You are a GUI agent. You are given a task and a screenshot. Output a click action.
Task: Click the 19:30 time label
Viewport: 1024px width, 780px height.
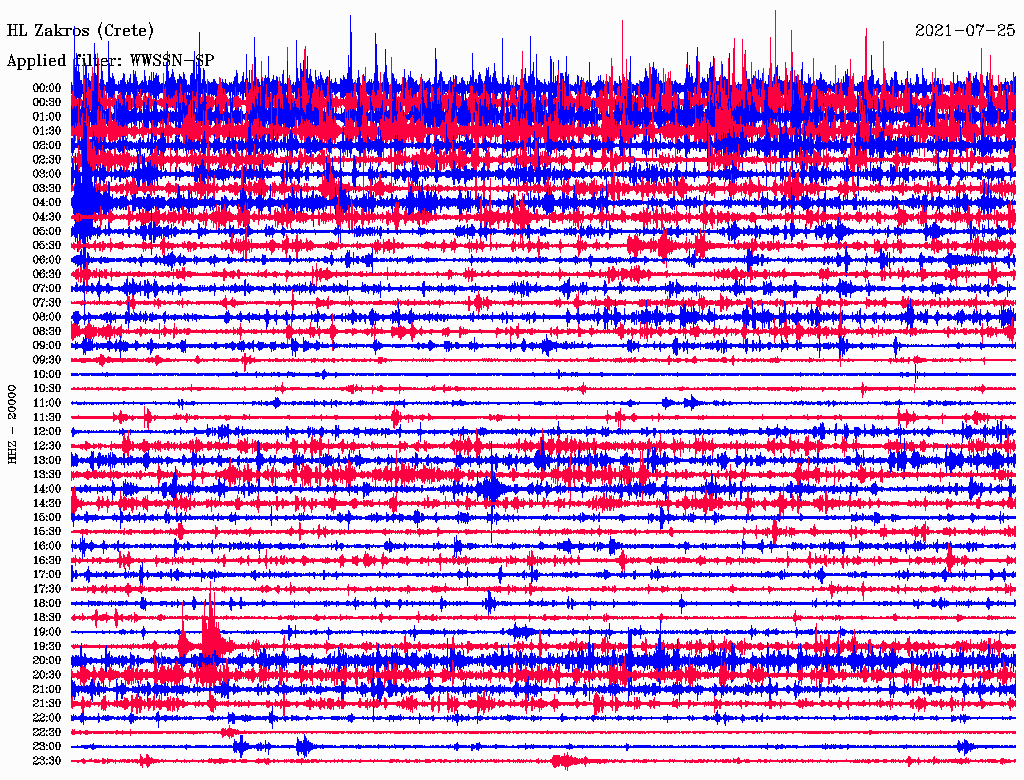47,646
